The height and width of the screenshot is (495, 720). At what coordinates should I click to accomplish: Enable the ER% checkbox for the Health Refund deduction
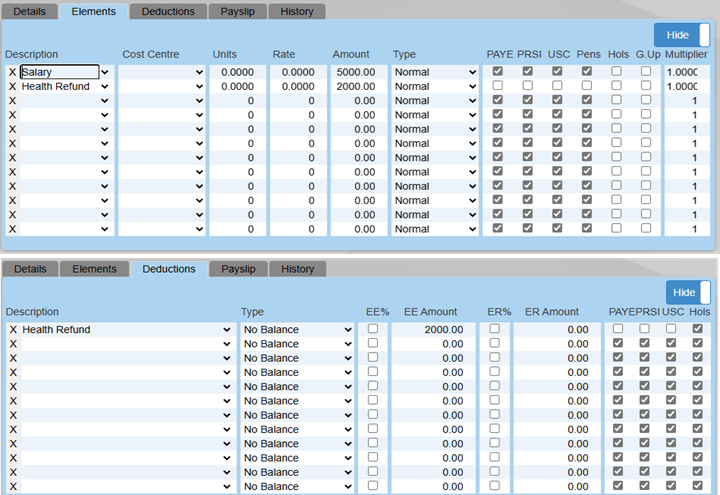pyautogui.click(x=494, y=329)
